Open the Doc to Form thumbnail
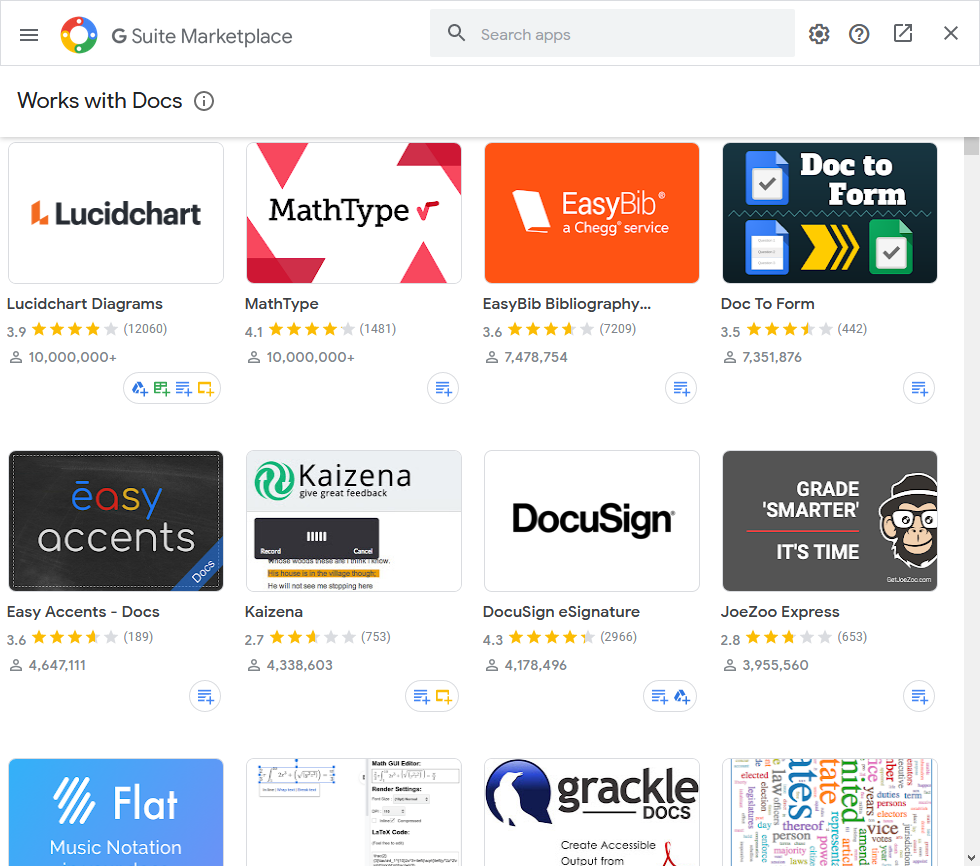 click(x=830, y=213)
